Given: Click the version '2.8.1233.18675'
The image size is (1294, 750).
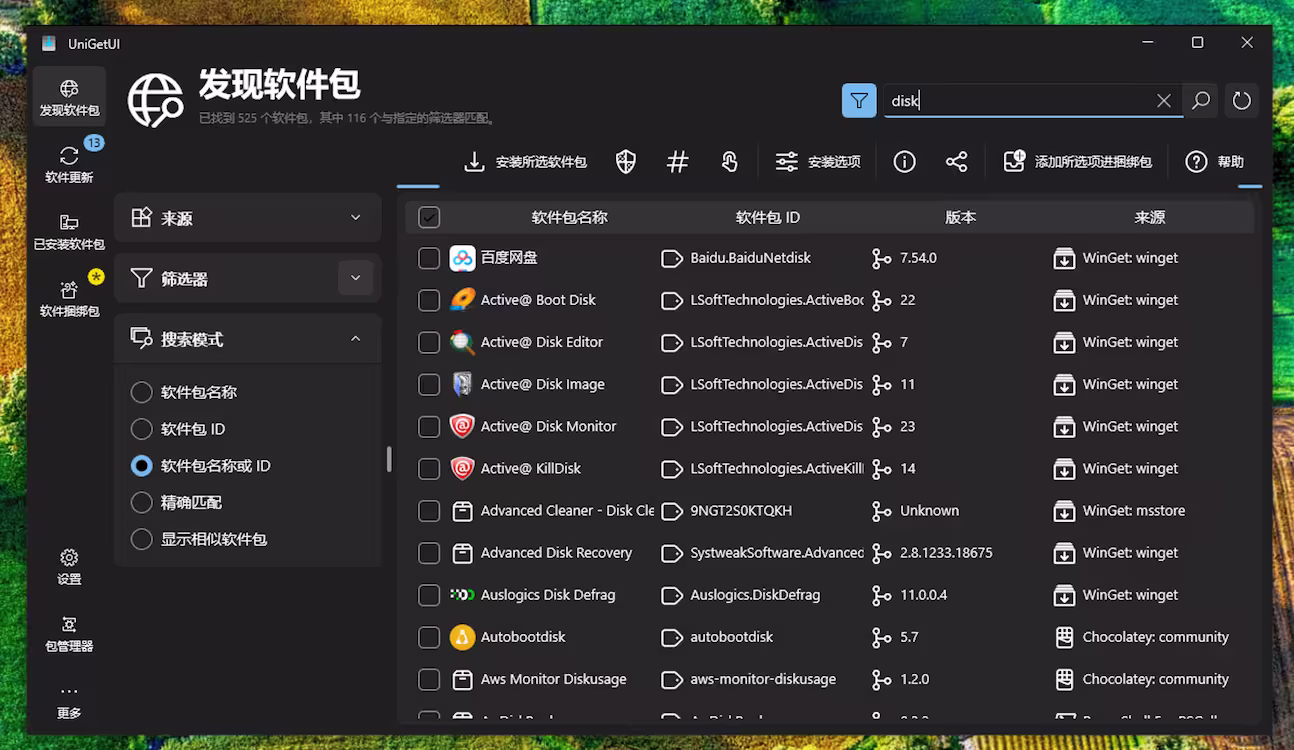Looking at the screenshot, I should coord(946,553).
